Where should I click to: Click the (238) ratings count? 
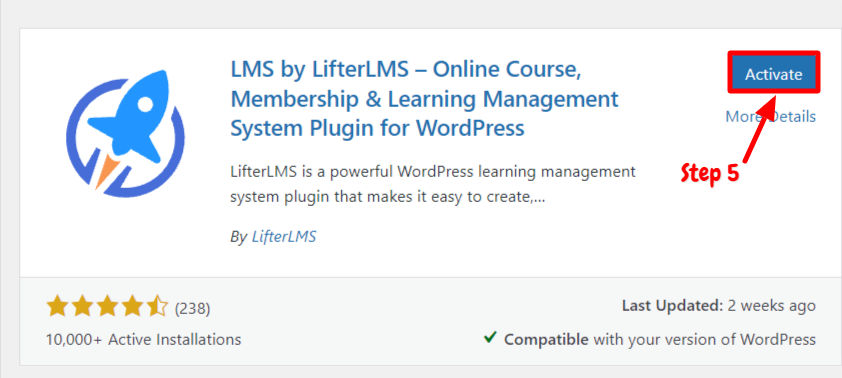(192, 309)
